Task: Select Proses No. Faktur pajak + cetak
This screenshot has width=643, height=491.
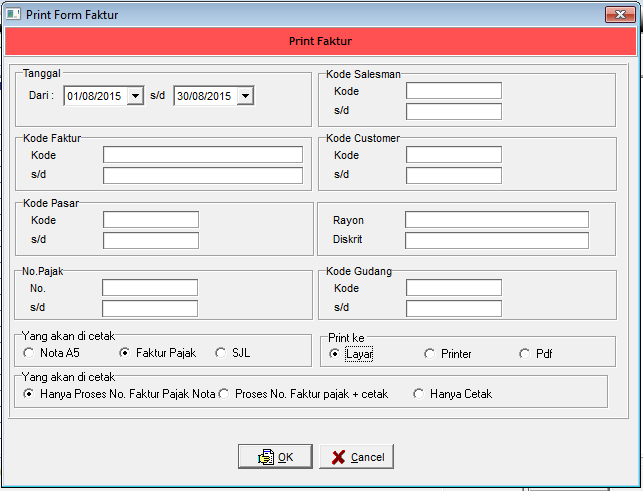Action: [x=224, y=394]
